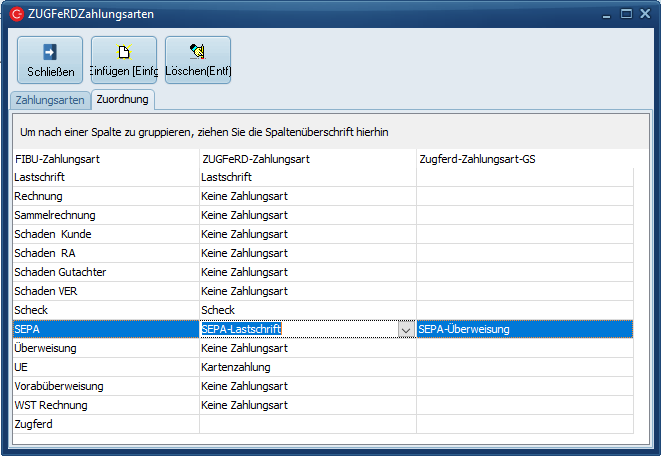Click the Zugferd-Zahlungsart-GS column header
This screenshot has height=456, width=661.
click(525, 159)
